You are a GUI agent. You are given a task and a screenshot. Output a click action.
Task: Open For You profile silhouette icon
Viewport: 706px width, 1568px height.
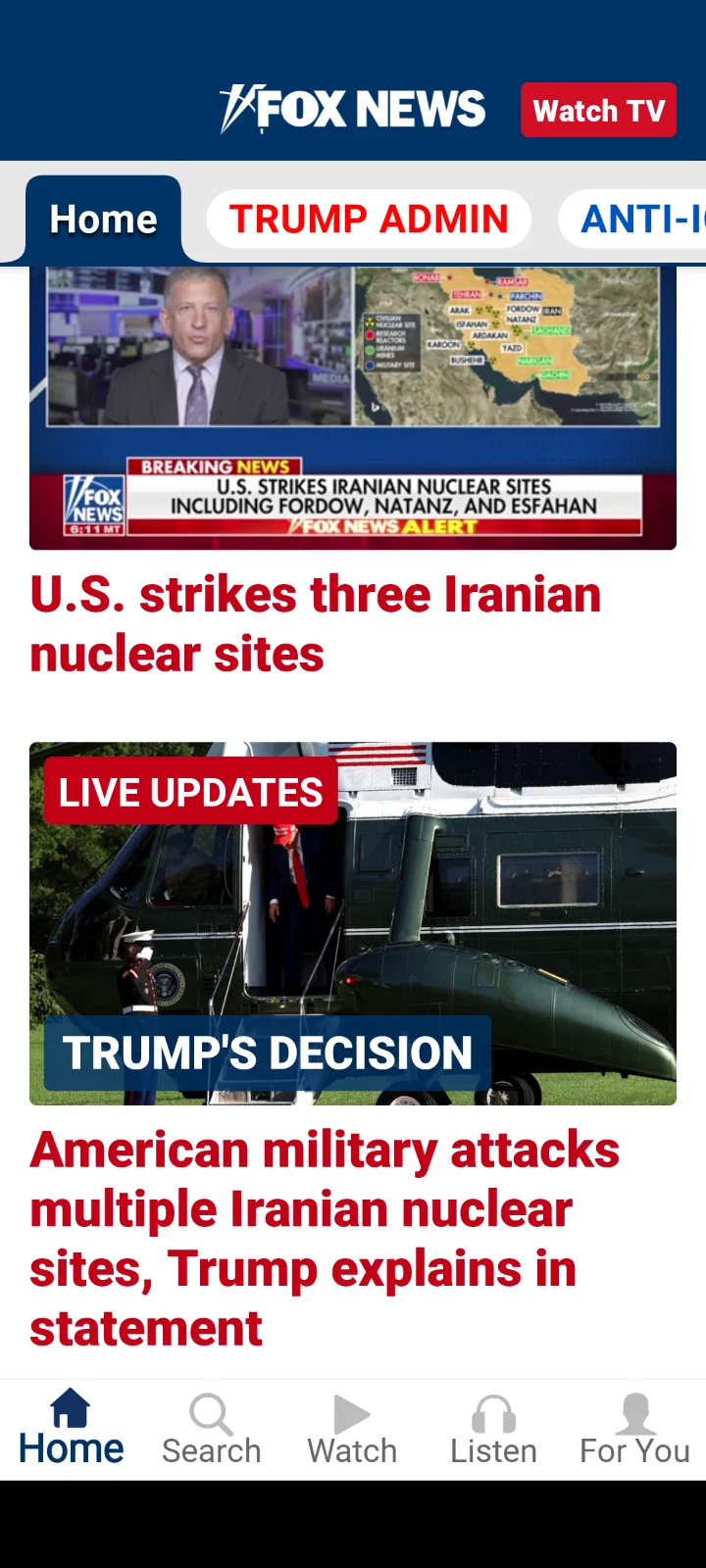click(x=634, y=1414)
